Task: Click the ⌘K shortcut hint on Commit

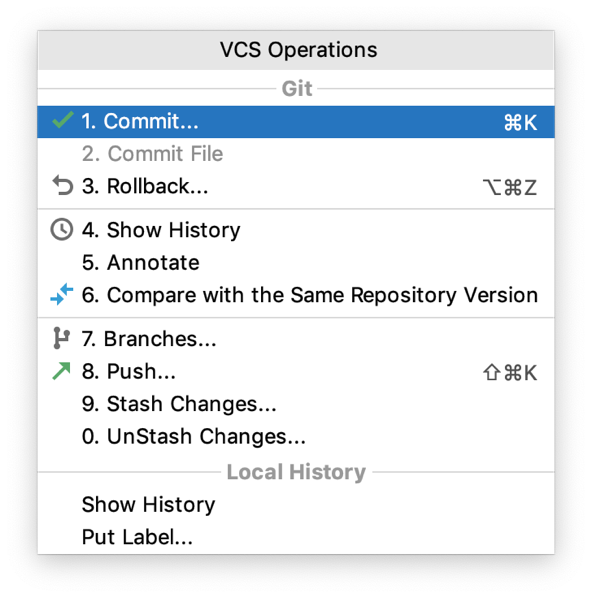Action: 520,123
